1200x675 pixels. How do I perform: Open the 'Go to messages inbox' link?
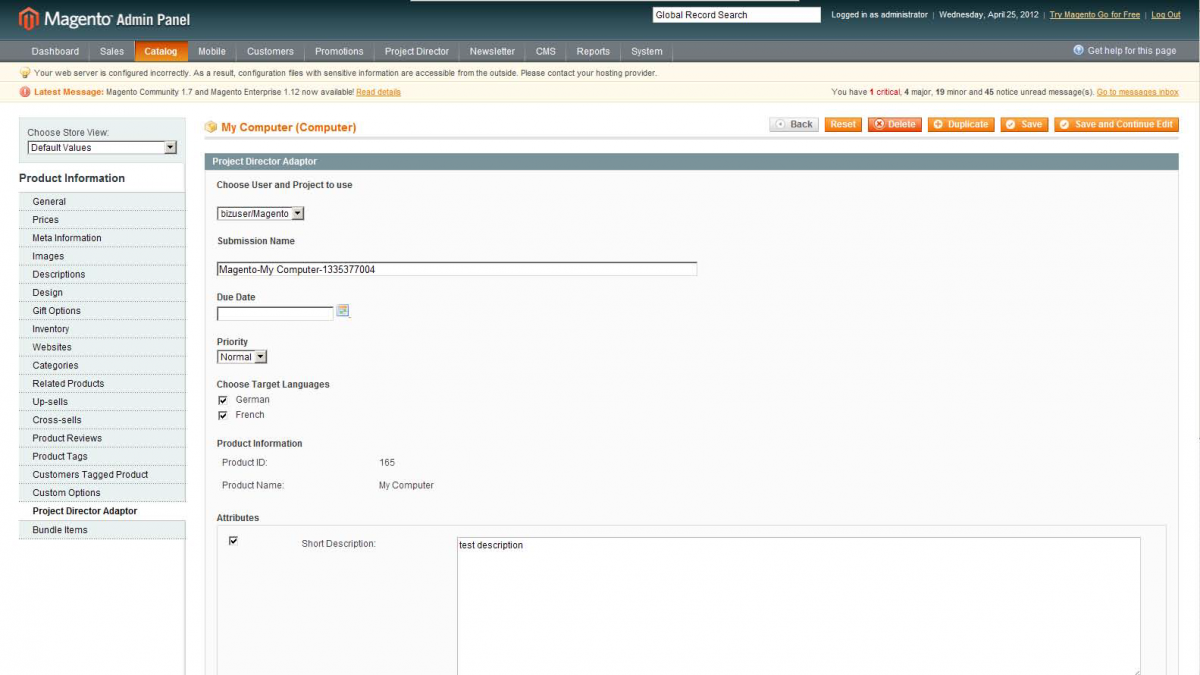pos(1138,92)
